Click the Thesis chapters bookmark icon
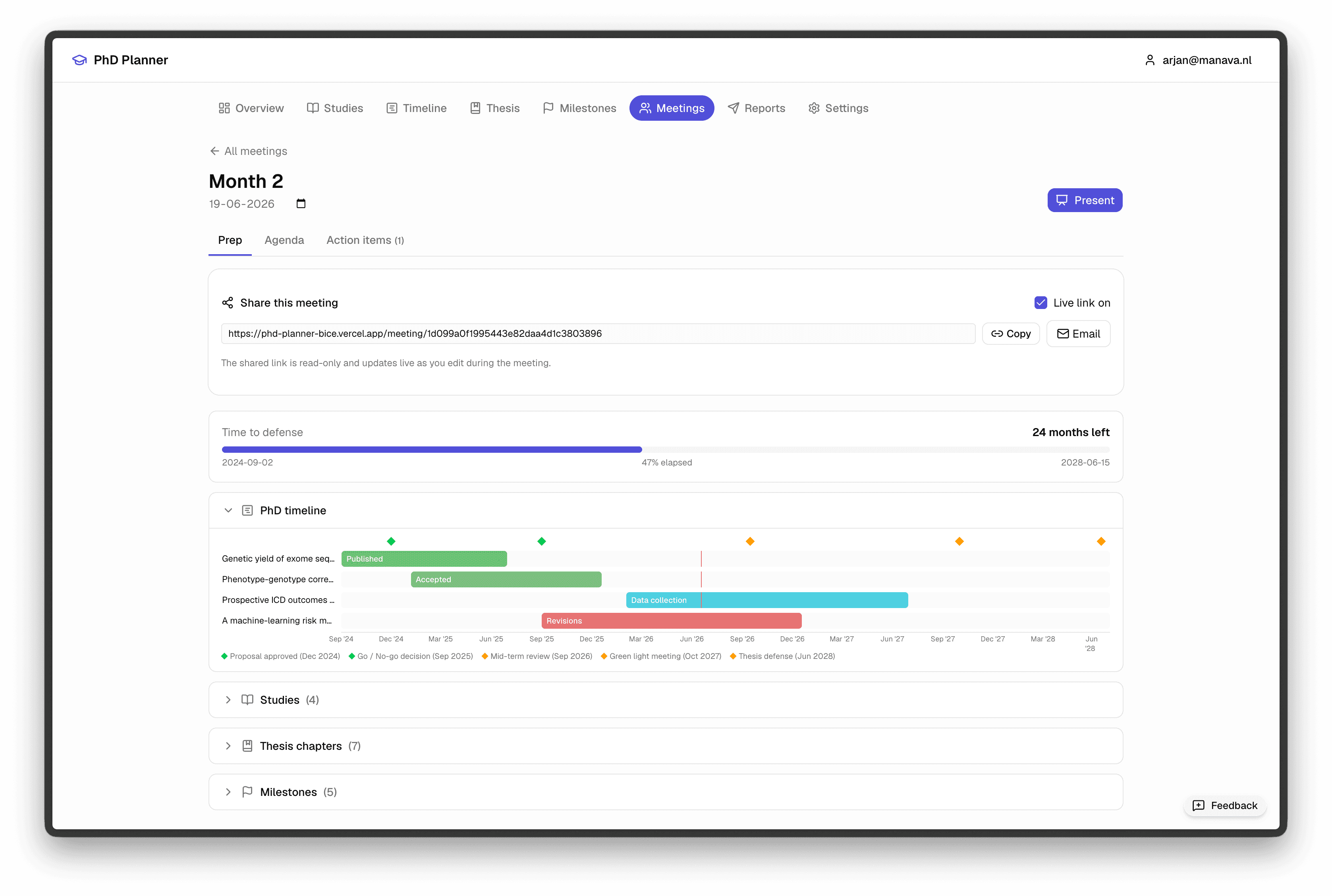 247,746
